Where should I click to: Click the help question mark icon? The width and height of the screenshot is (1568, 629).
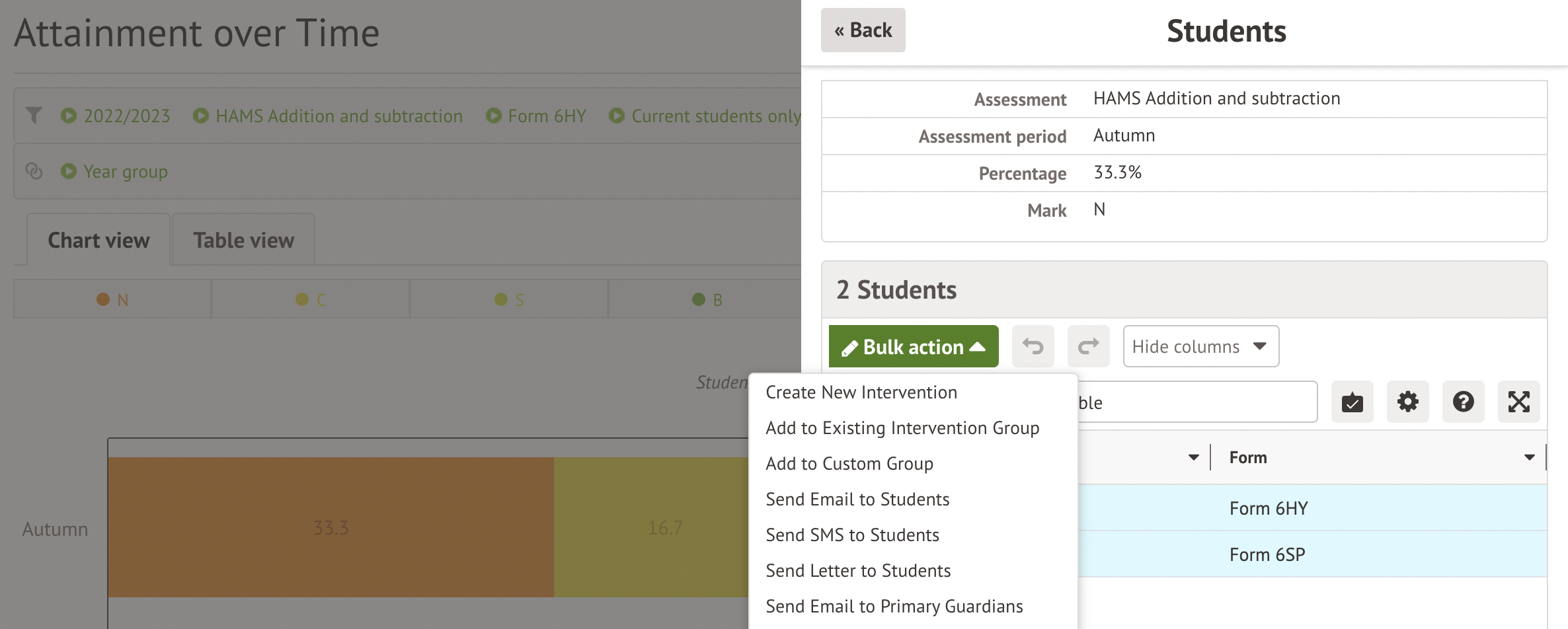pos(1463,402)
